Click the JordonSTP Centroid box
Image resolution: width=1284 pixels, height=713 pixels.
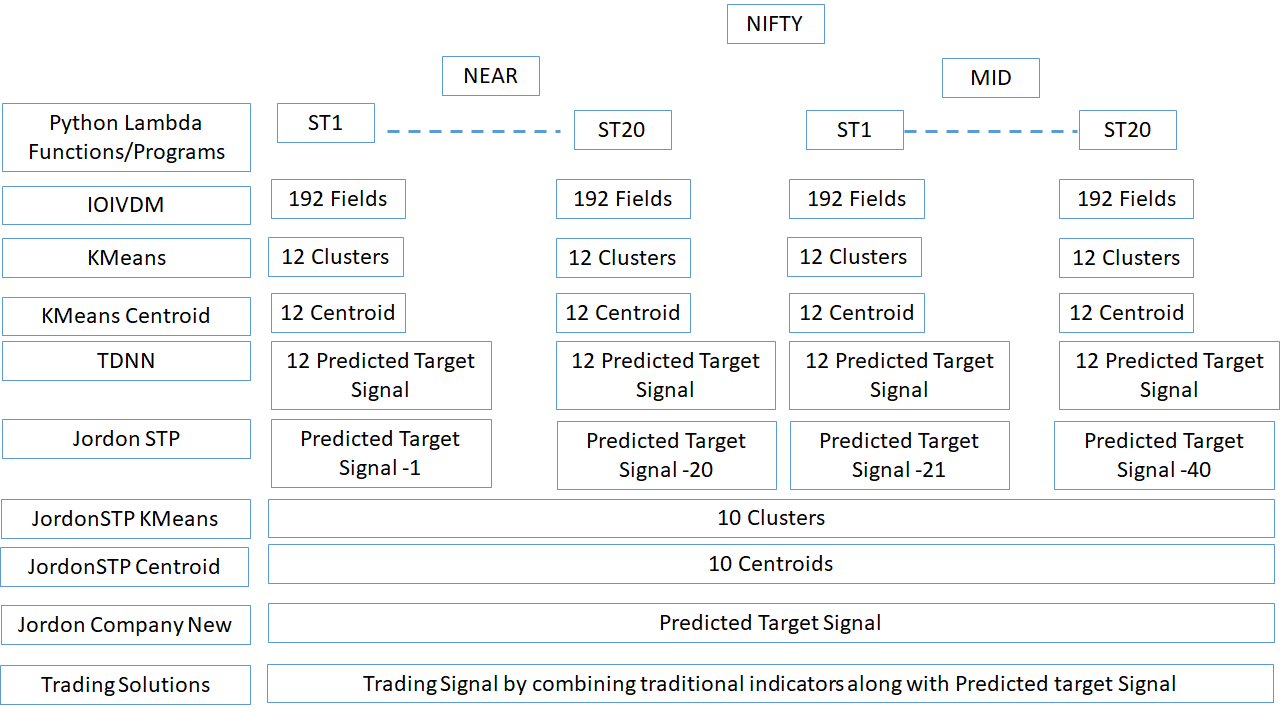(x=124, y=567)
